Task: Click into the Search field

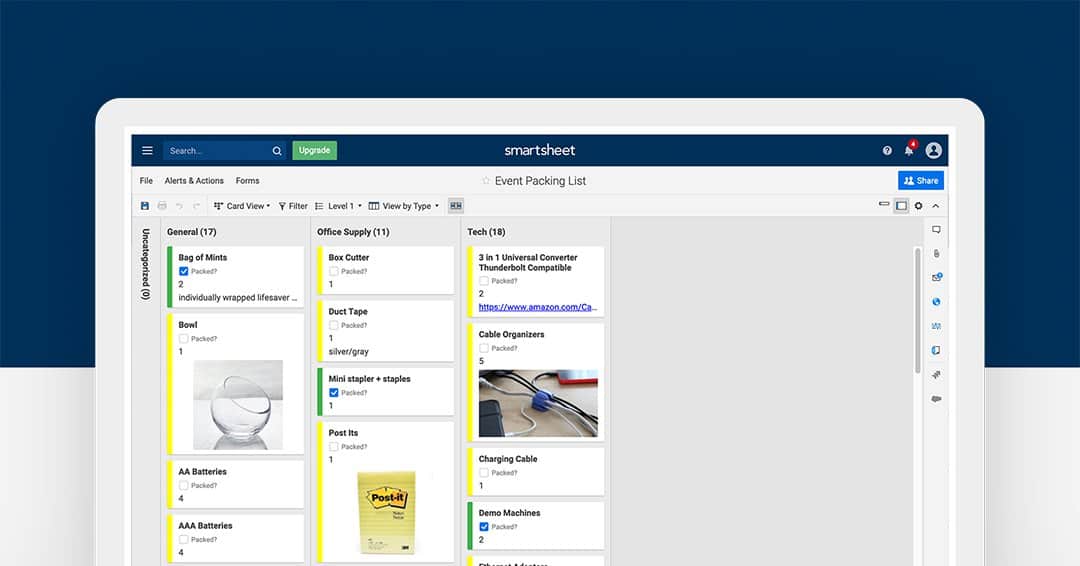Action: tap(217, 151)
